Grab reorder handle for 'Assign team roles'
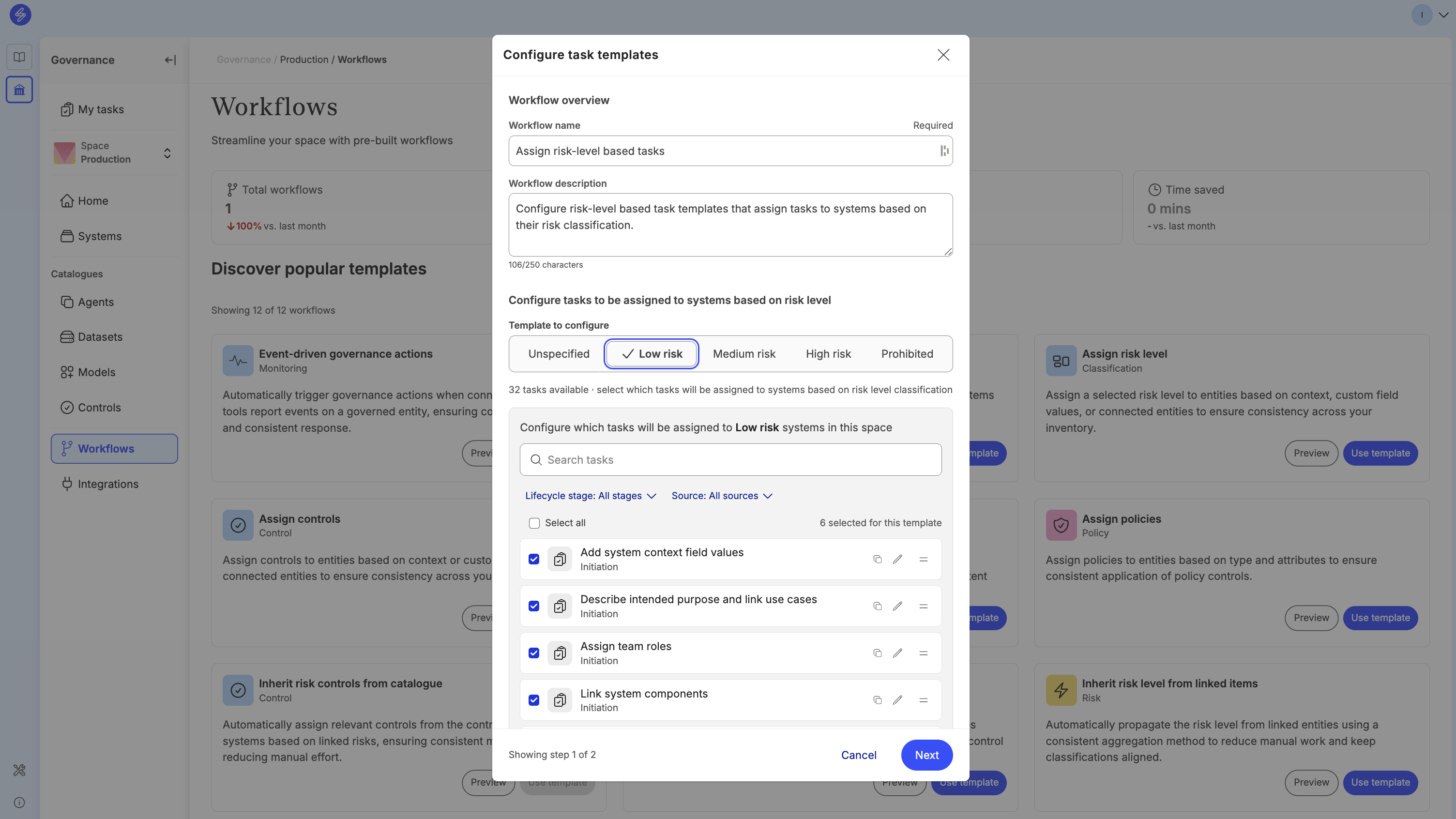Image resolution: width=1456 pixels, height=819 pixels. pyautogui.click(x=924, y=653)
